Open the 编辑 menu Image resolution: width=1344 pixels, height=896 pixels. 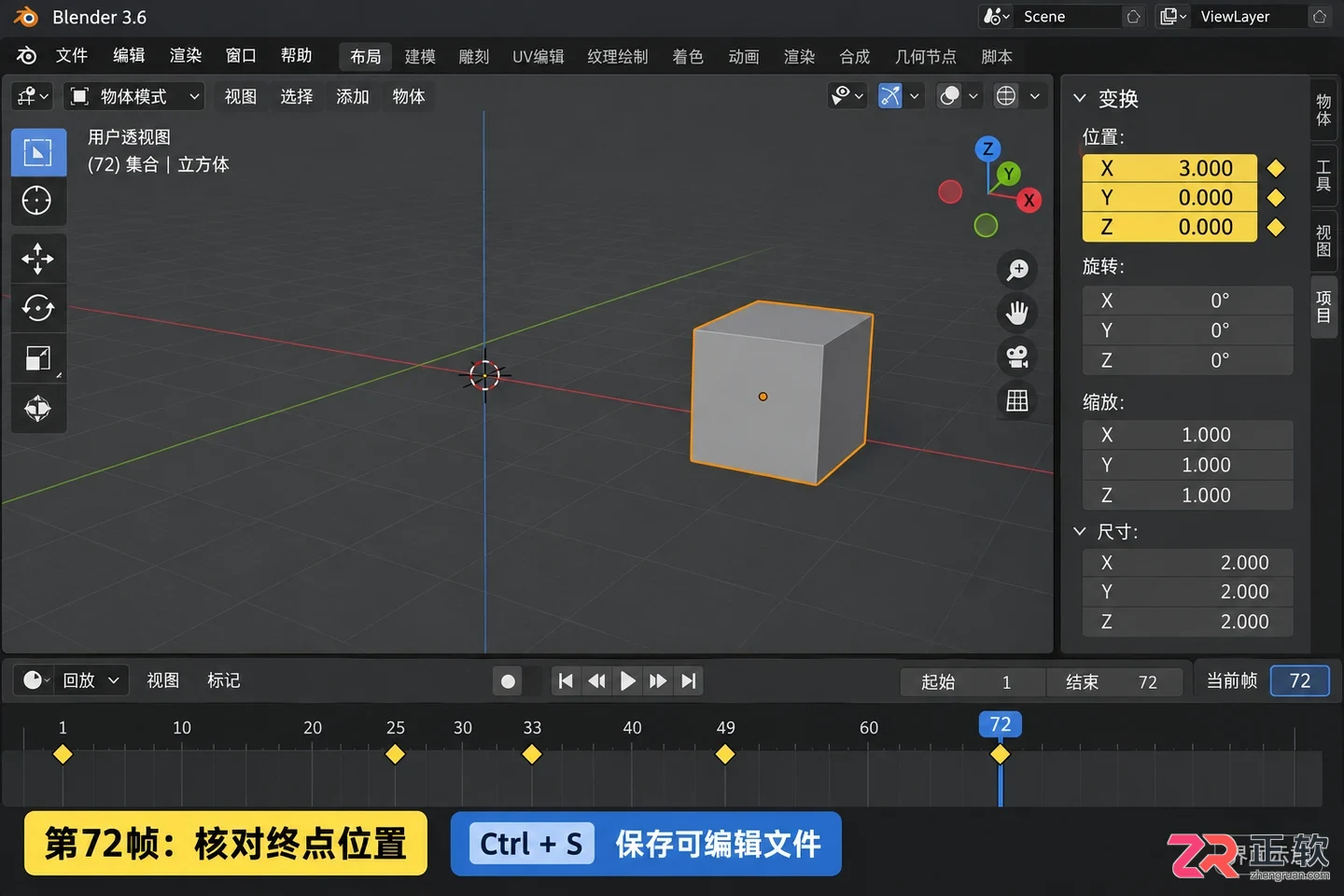tap(129, 56)
